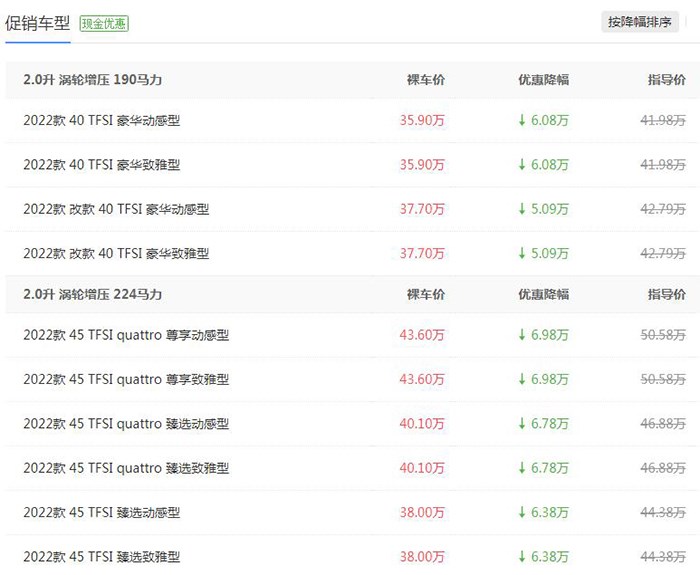Image resolution: width=700 pixels, height=575 pixels.
Task: Click 37.70万 price of 改款 豪华致雅型
Action: pos(422,254)
